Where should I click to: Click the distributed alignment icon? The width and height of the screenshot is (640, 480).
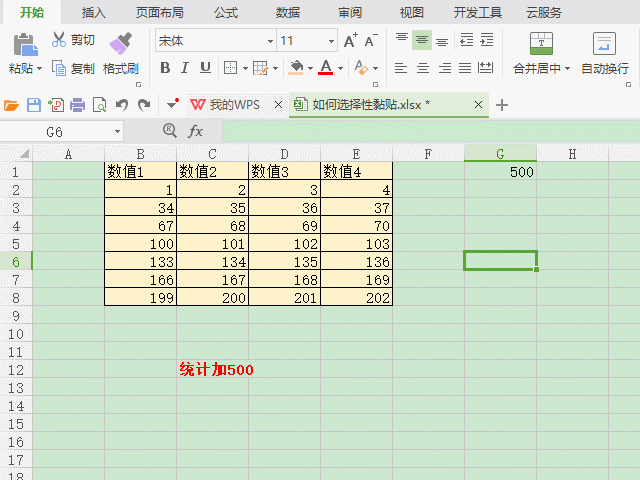(485, 68)
